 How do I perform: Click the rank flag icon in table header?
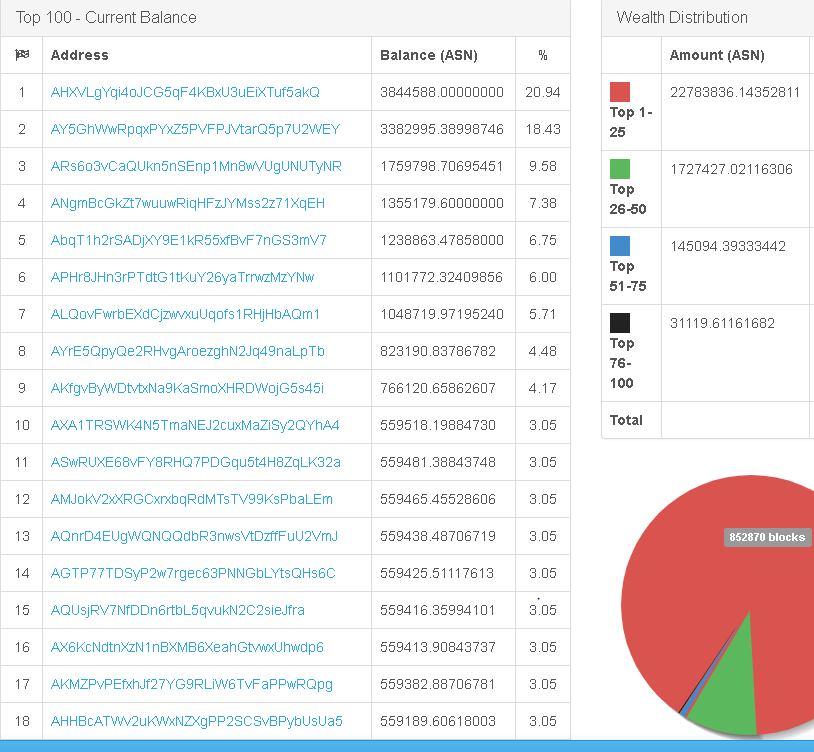click(22, 54)
